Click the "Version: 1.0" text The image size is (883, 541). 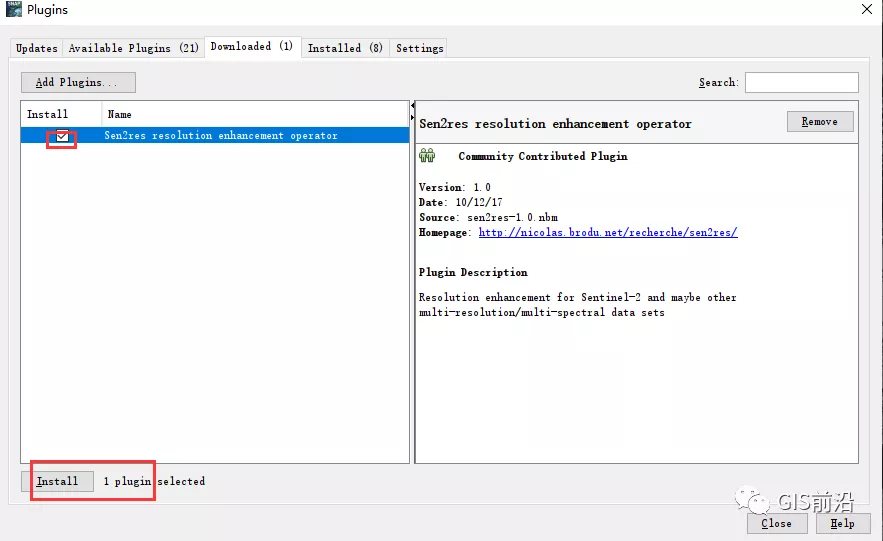pyautogui.click(x=454, y=187)
